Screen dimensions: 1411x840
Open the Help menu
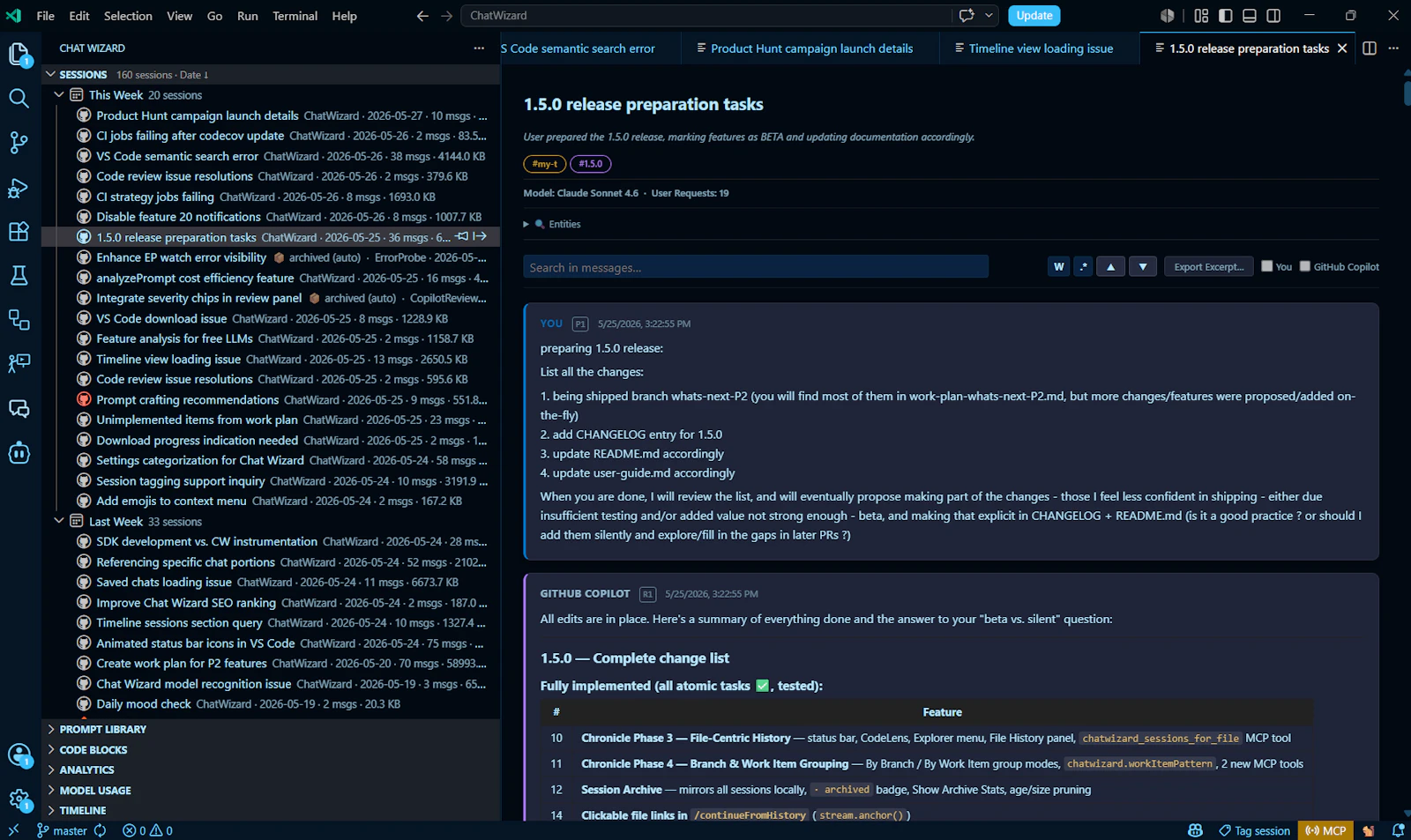(344, 16)
